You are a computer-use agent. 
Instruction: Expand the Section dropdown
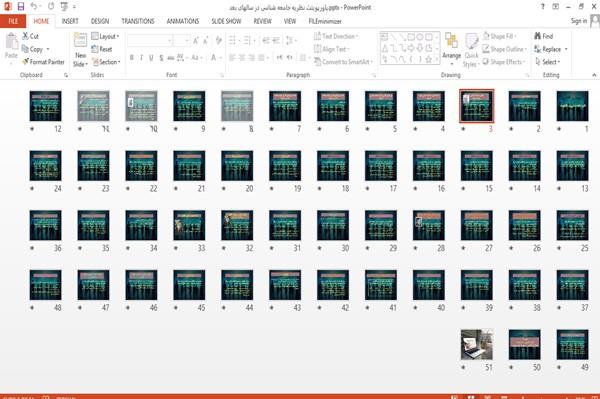pyautogui.click(x=106, y=62)
